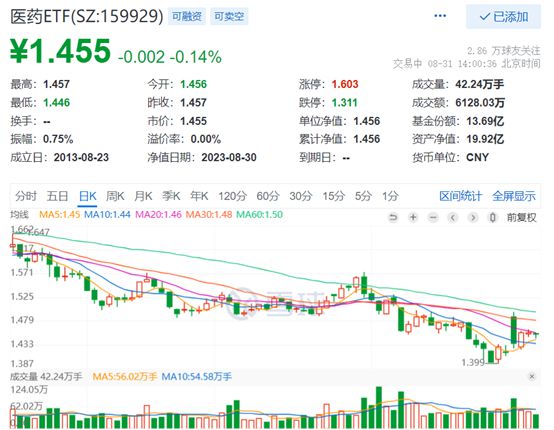Click the 可融资 tag

point(187,16)
